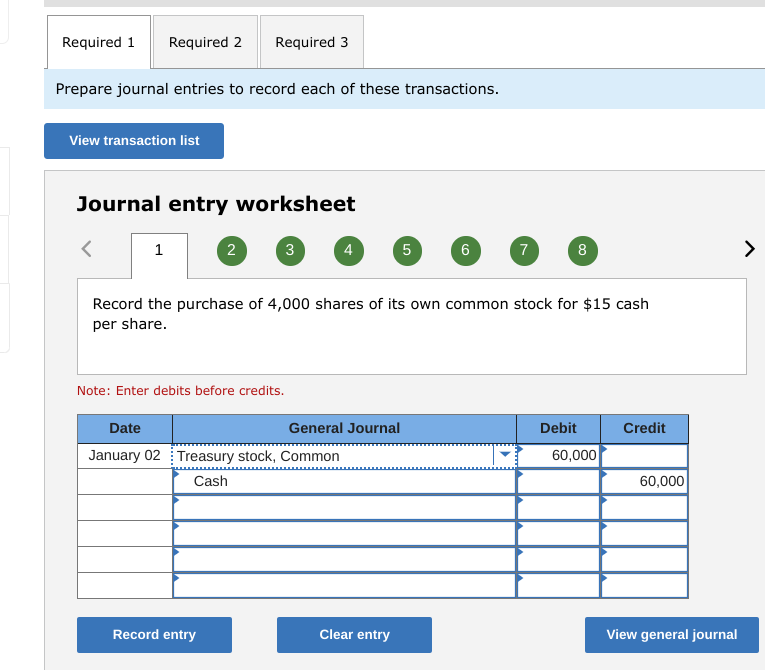Click third row debit cell

(558, 508)
